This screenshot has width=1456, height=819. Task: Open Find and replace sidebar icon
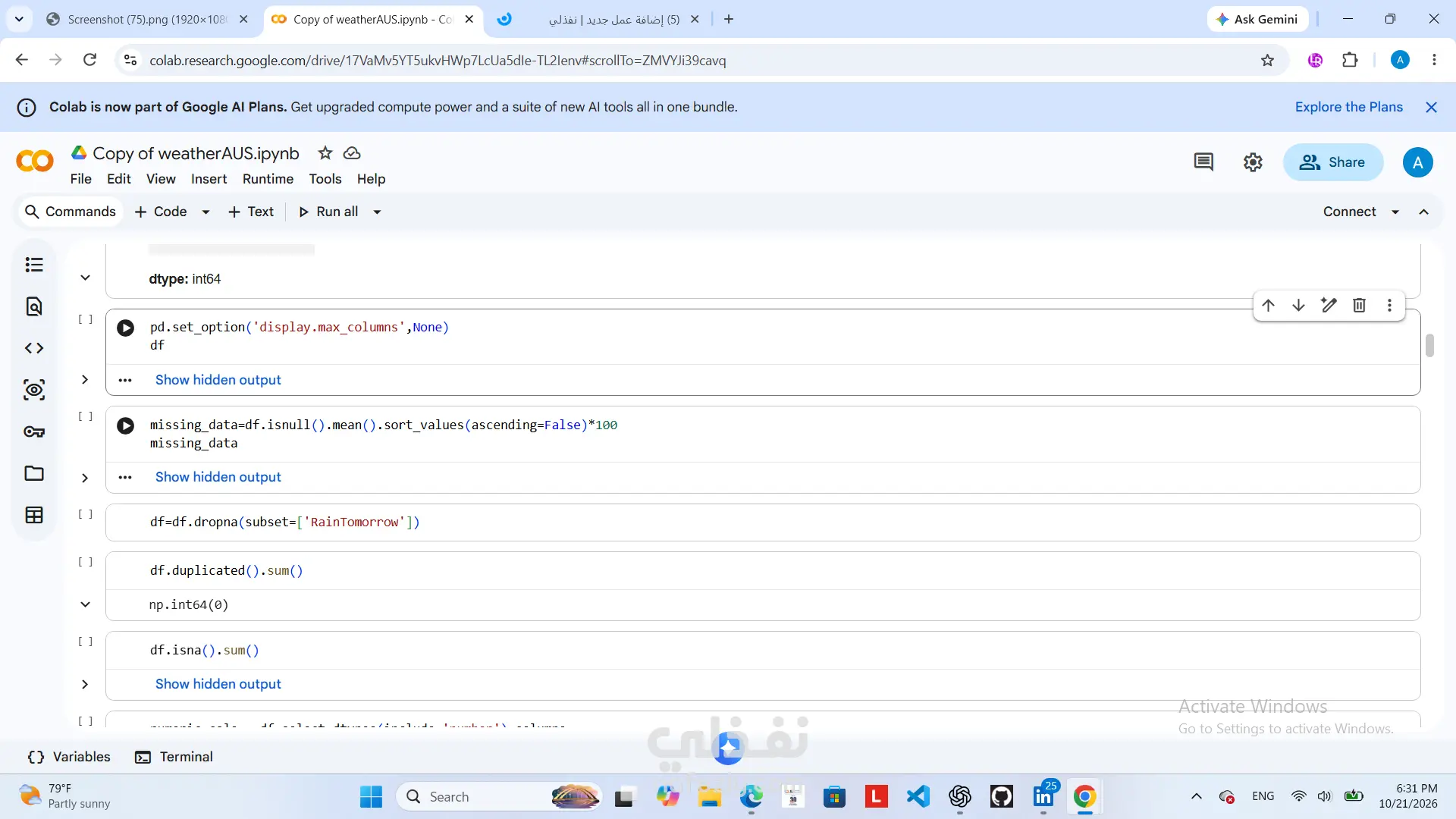tap(34, 306)
